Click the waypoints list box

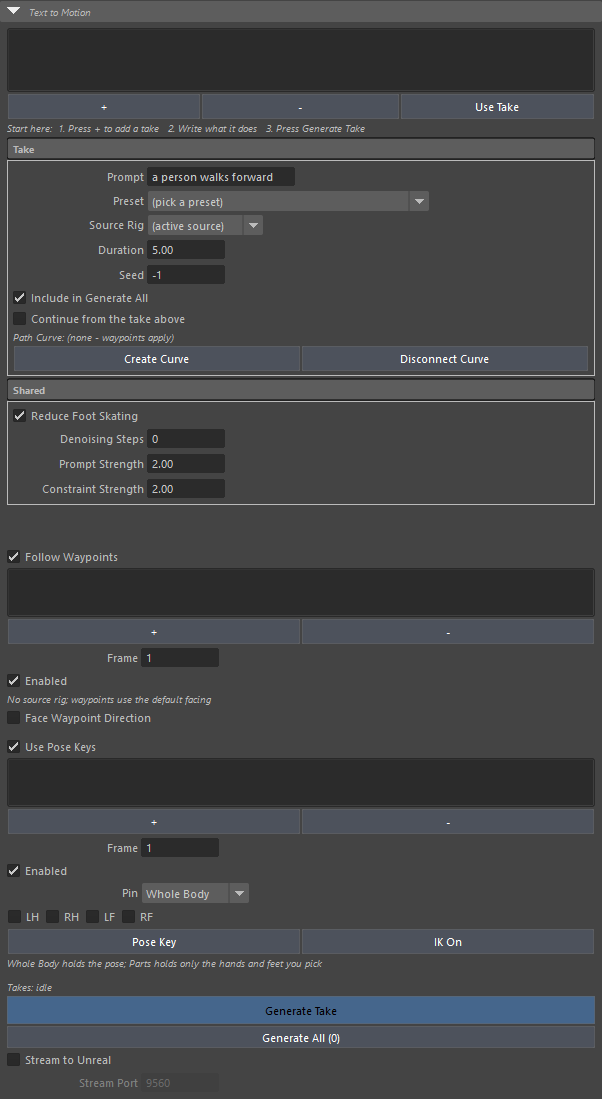point(301,592)
